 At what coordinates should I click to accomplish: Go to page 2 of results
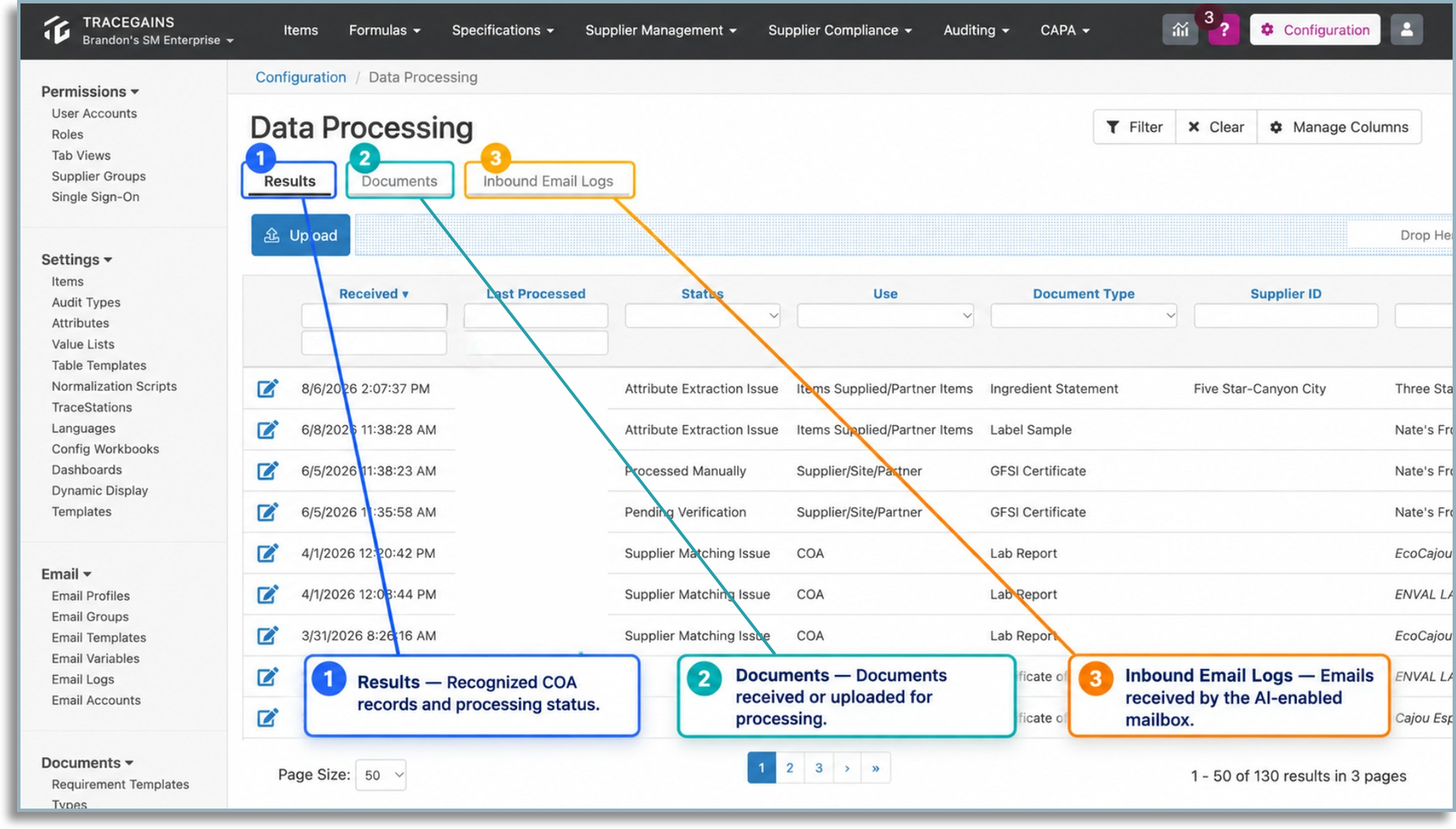790,768
